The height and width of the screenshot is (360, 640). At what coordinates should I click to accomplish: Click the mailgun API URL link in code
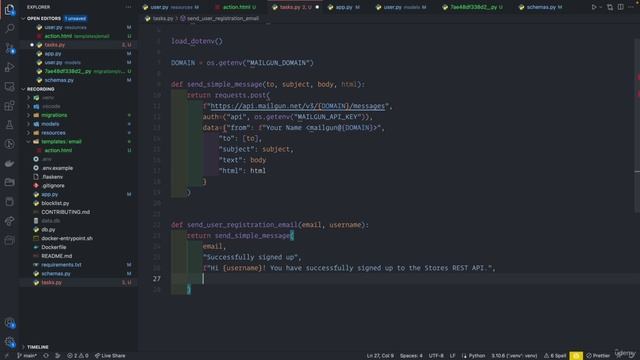tap(297, 106)
